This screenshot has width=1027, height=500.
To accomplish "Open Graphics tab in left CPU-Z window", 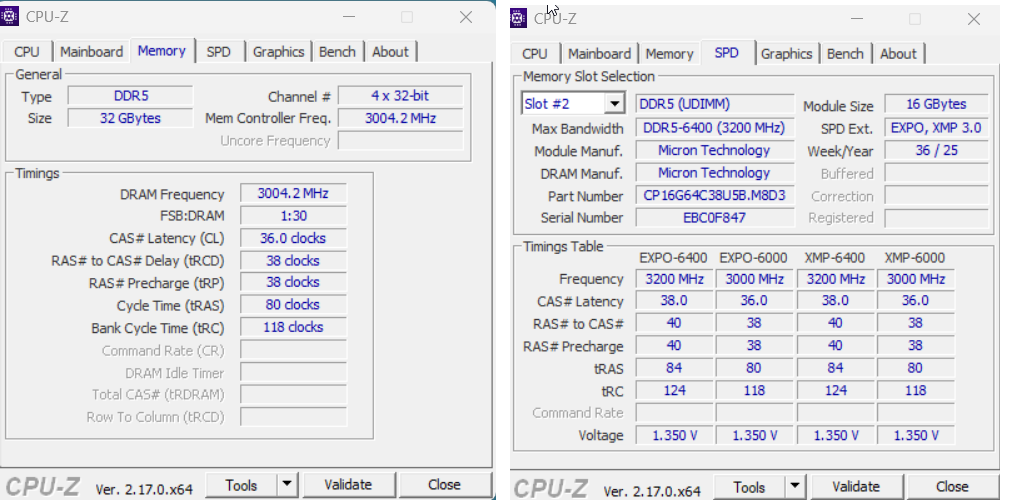I will [x=278, y=52].
